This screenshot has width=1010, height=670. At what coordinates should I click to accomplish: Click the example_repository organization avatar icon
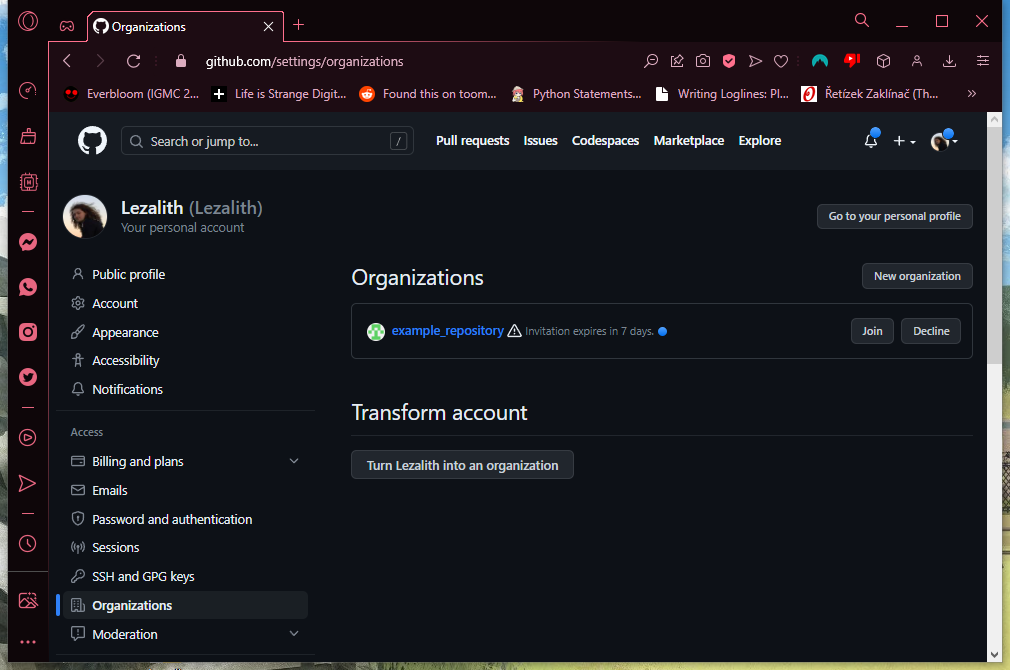tap(376, 331)
